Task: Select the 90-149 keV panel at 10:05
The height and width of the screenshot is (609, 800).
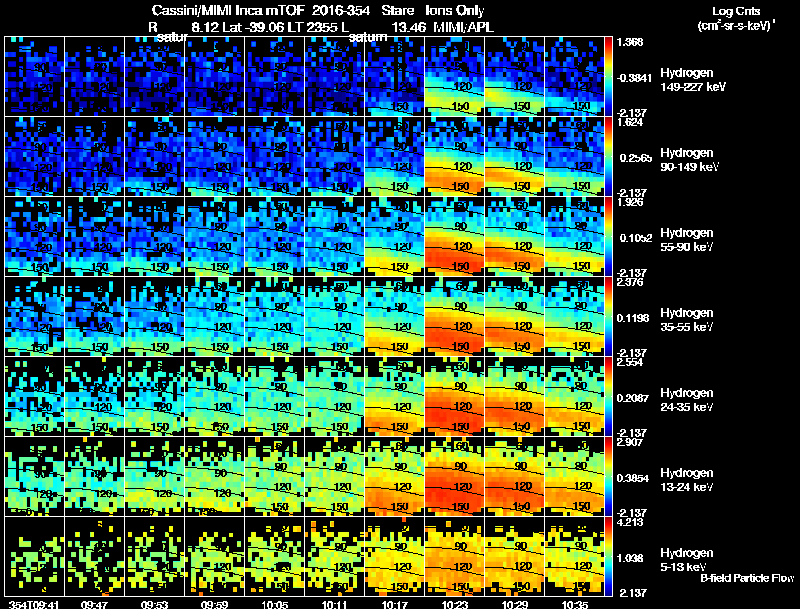Action: [274, 157]
